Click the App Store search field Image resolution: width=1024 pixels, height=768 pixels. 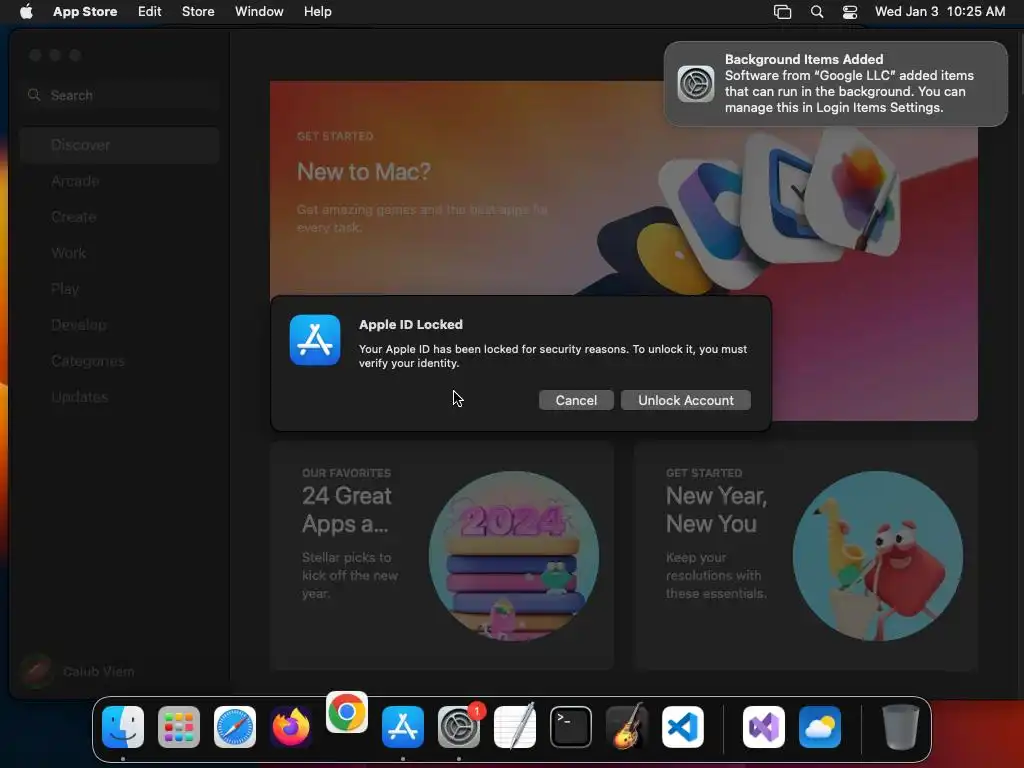pyautogui.click(x=120, y=95)
